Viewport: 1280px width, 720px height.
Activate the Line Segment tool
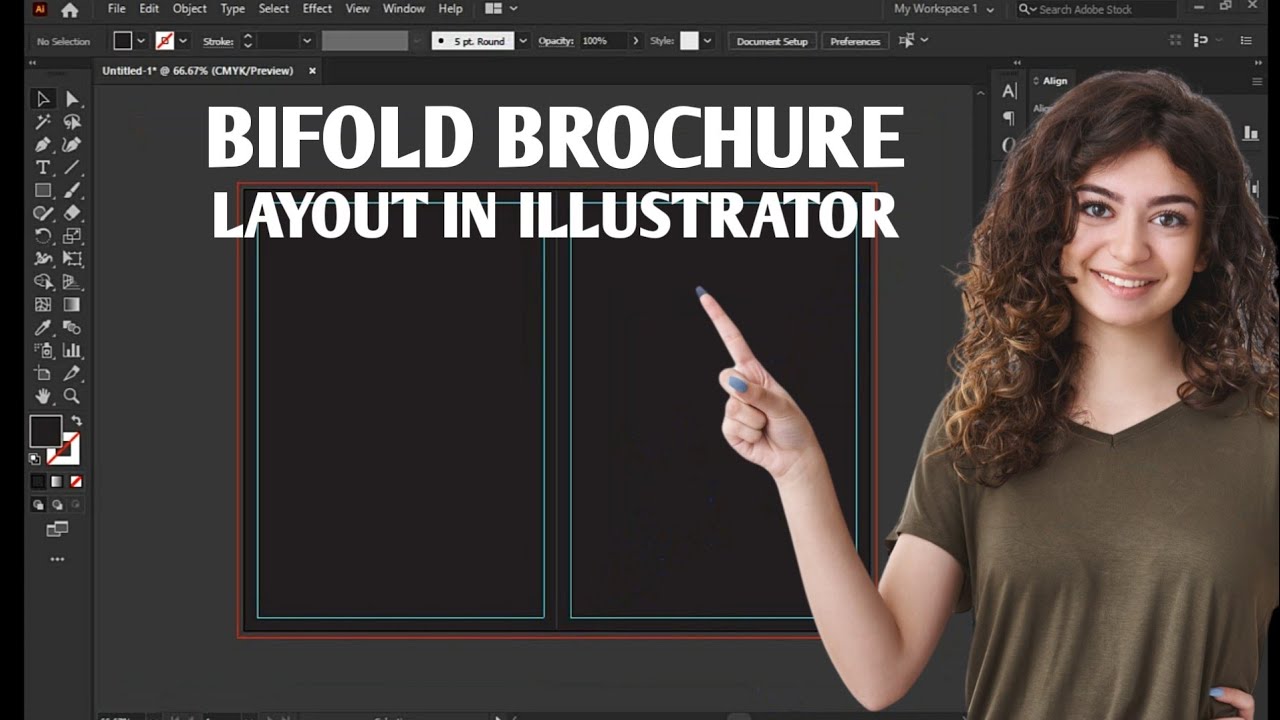[x=72, y=167]
